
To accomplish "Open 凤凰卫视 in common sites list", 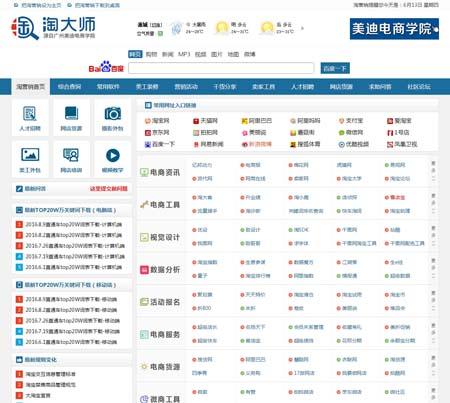I will pos(402,144).
